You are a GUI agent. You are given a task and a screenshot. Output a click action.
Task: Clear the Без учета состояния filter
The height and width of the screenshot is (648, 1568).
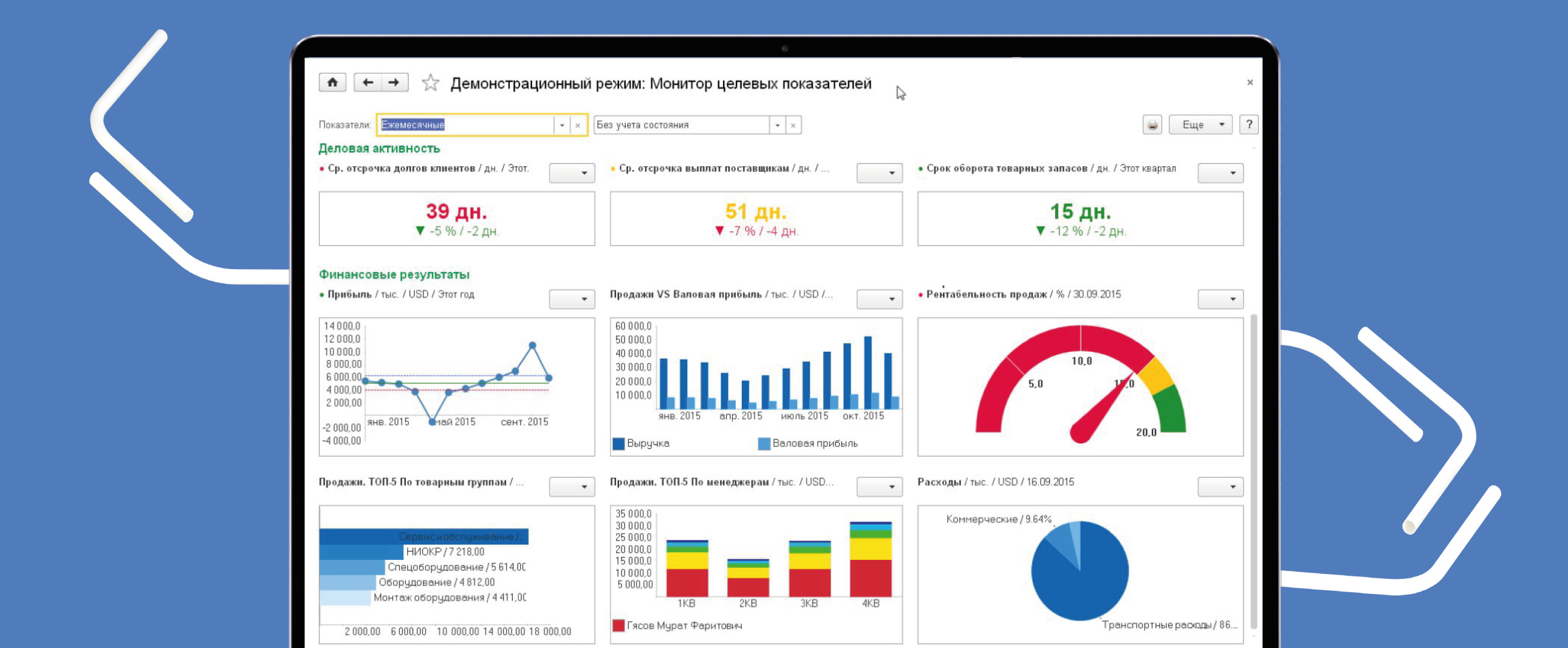pos(793,125)
